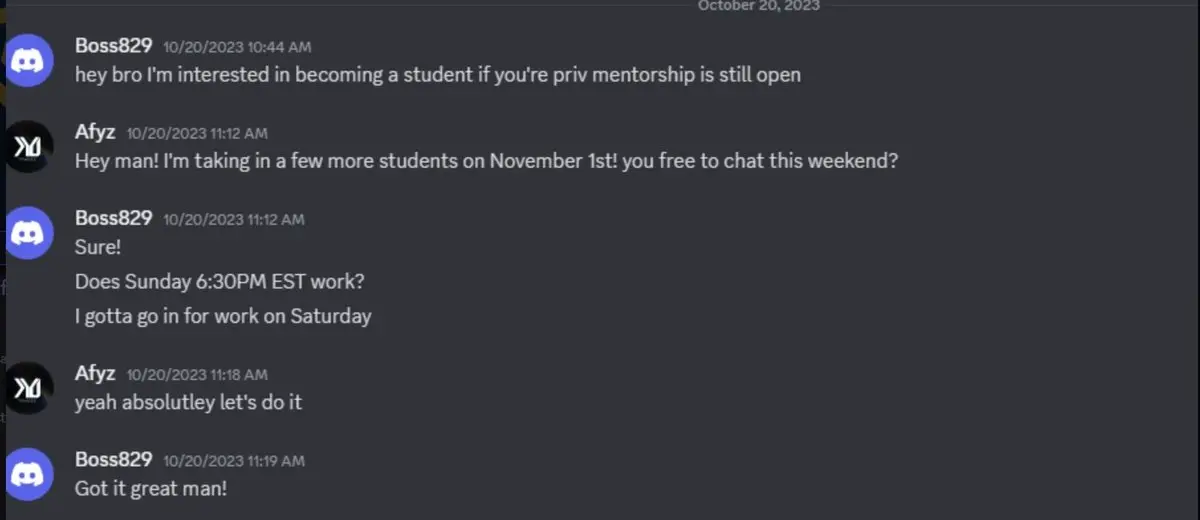Click the "I gotta go in for work on Saturday" message

[223, 316]
